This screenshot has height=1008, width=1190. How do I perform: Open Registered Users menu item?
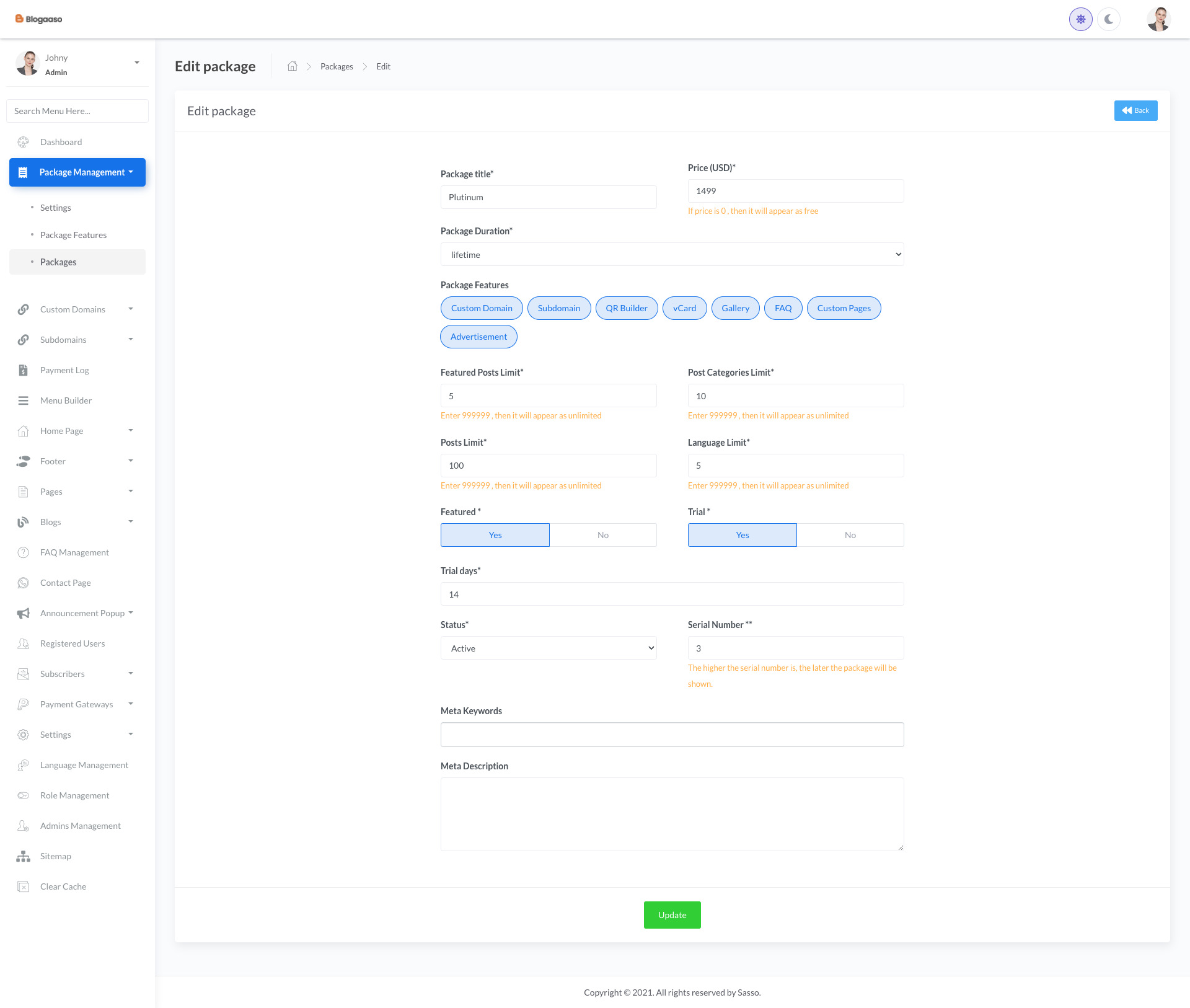(x=73, y=643)
